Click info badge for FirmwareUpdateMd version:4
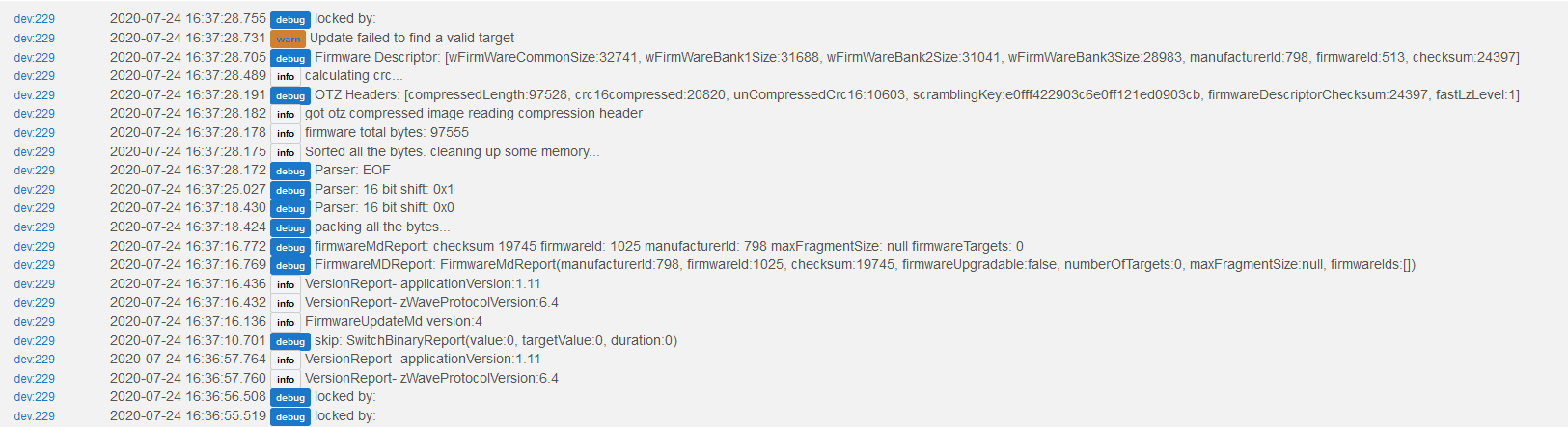The image size is (1568, 427). point(286,322)
